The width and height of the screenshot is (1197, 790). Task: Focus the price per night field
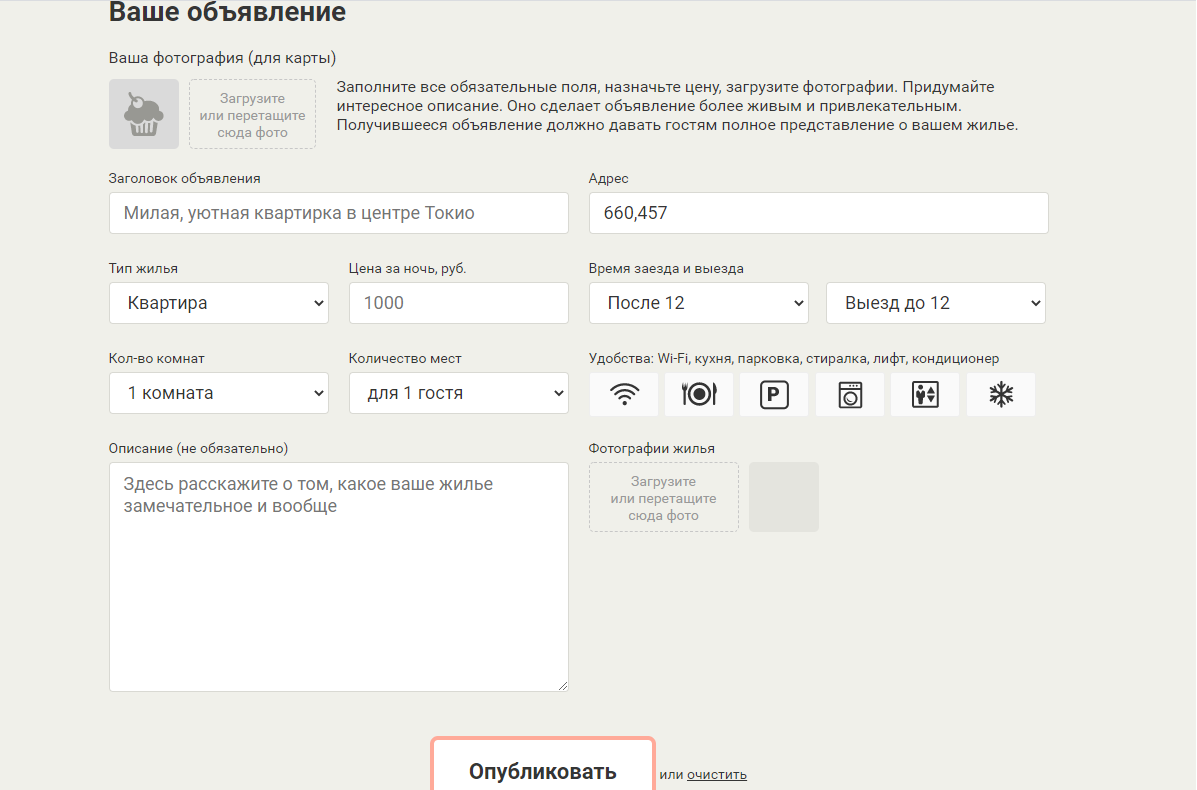[459, 303]
